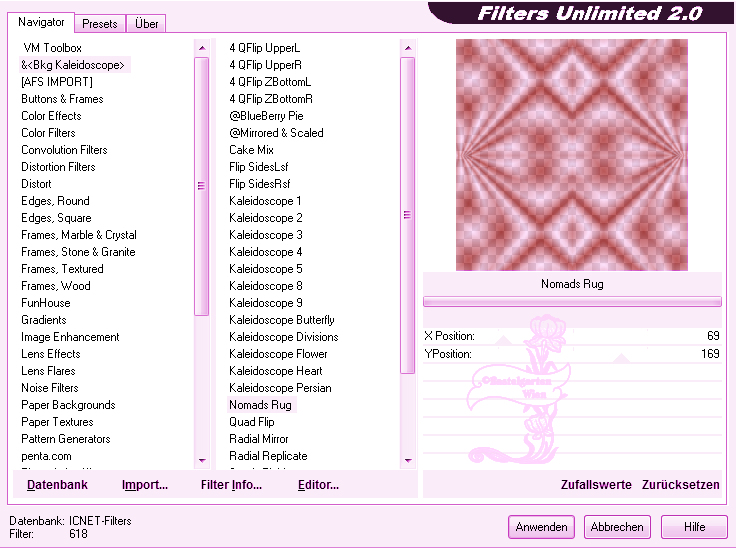Choose Quad Flip filter
Viewport: 736px width, 548px height.
(x=252, y=422)
